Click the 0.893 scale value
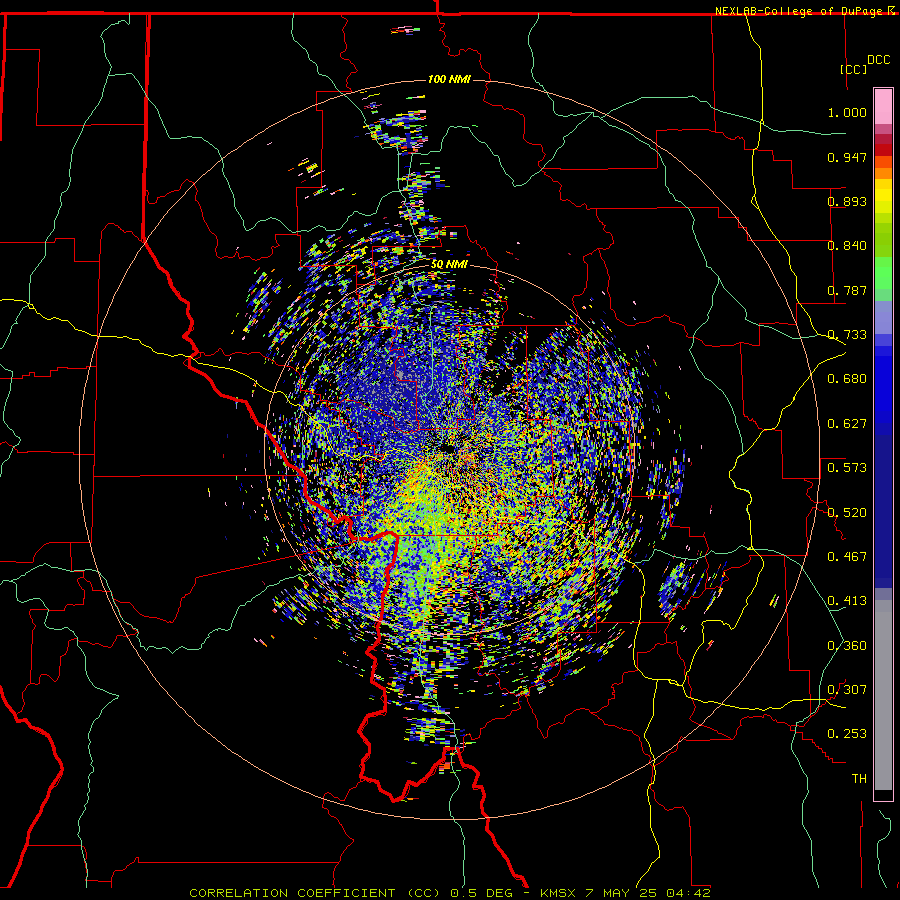The image size is (900, 900). click(x=847, y=201)
